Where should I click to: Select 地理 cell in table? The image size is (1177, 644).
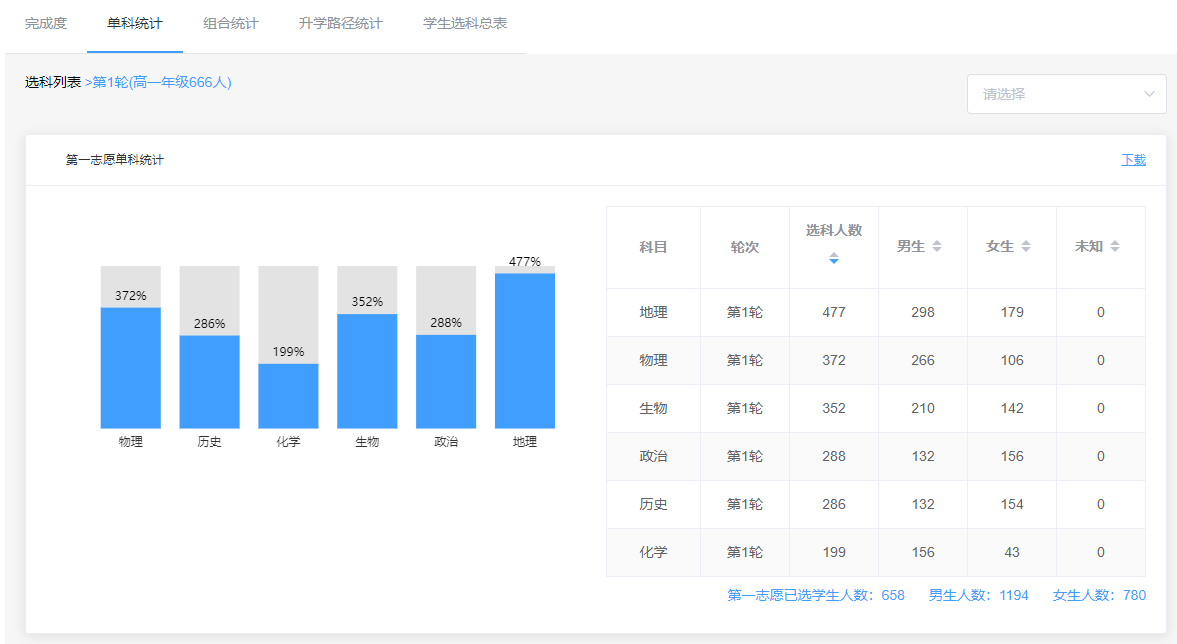coord(653,312)
